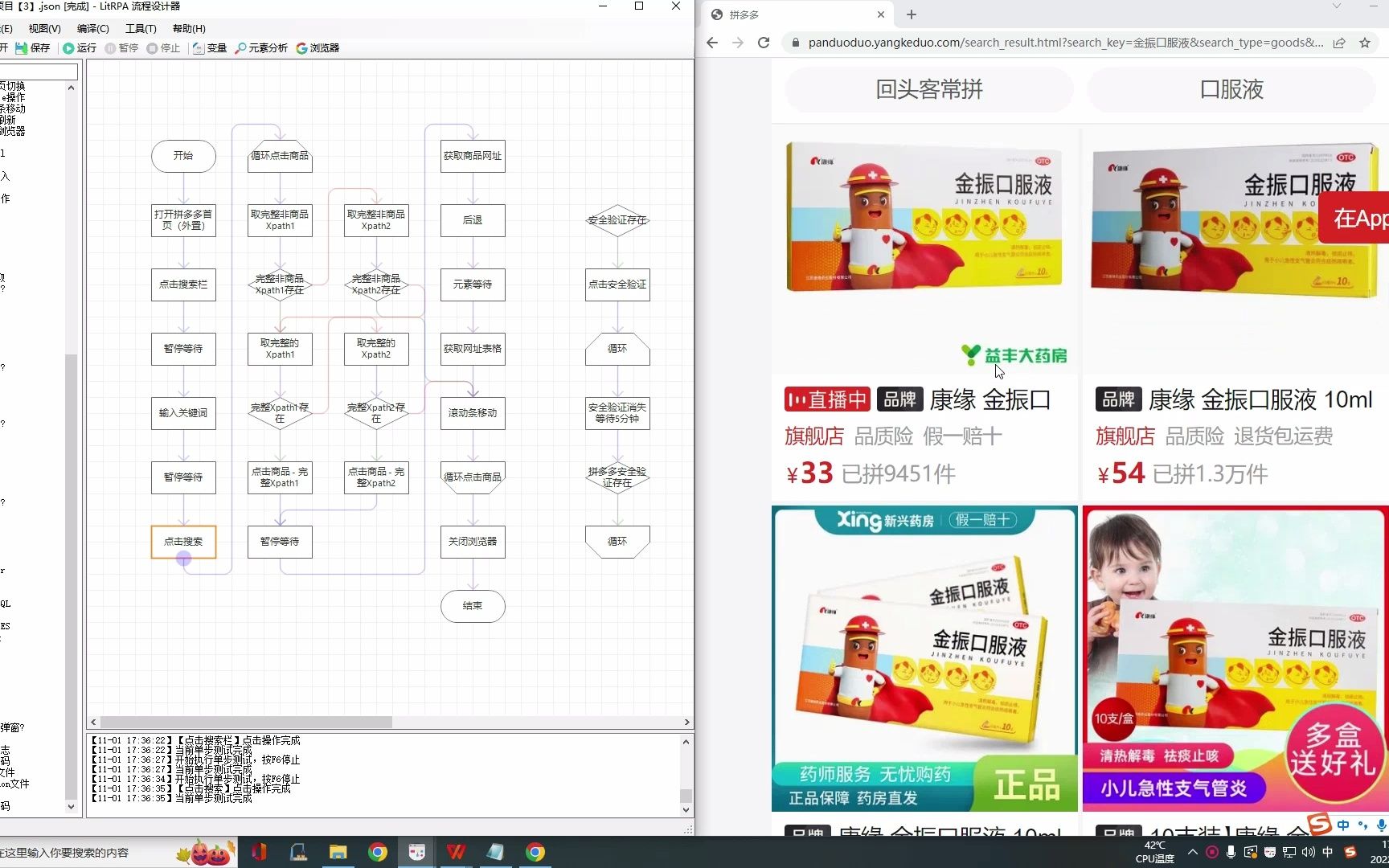
Task: Collapse the left sidebar panel scrollbar arrow
Action: pos(71,88)
